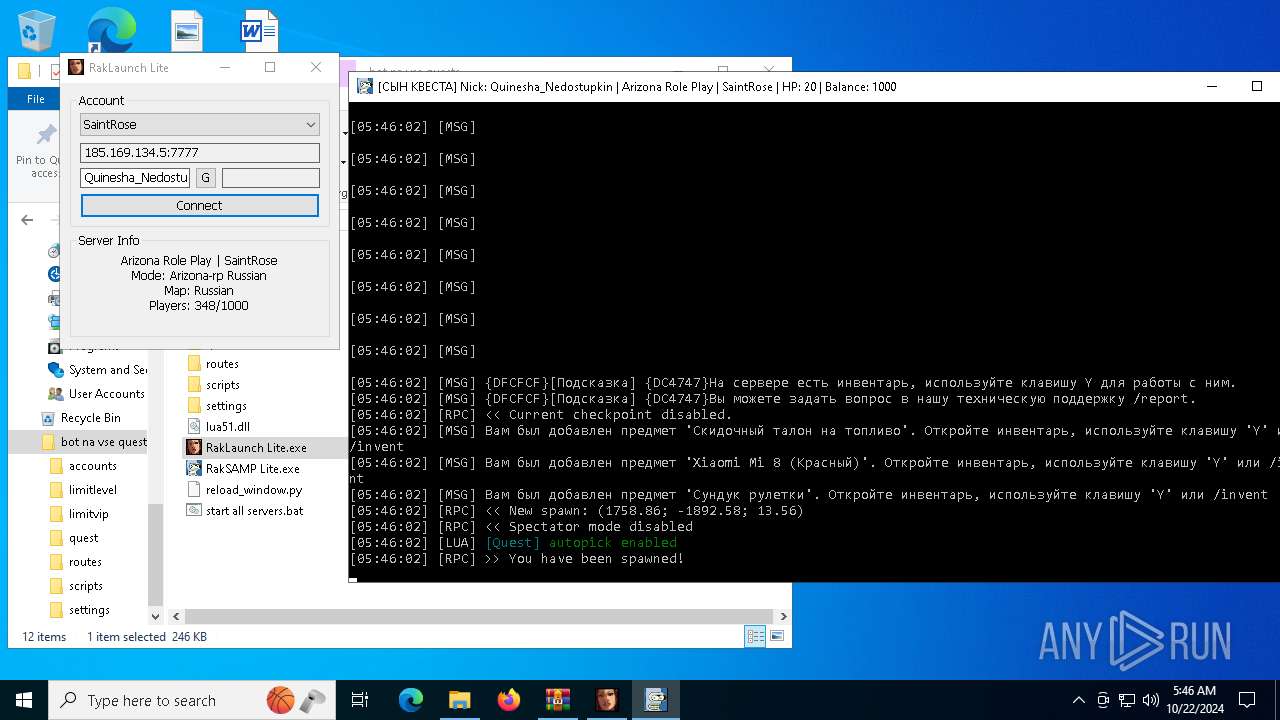
Task: Open Microsoft Edge desktop shortcut
Action: point(111,30)
